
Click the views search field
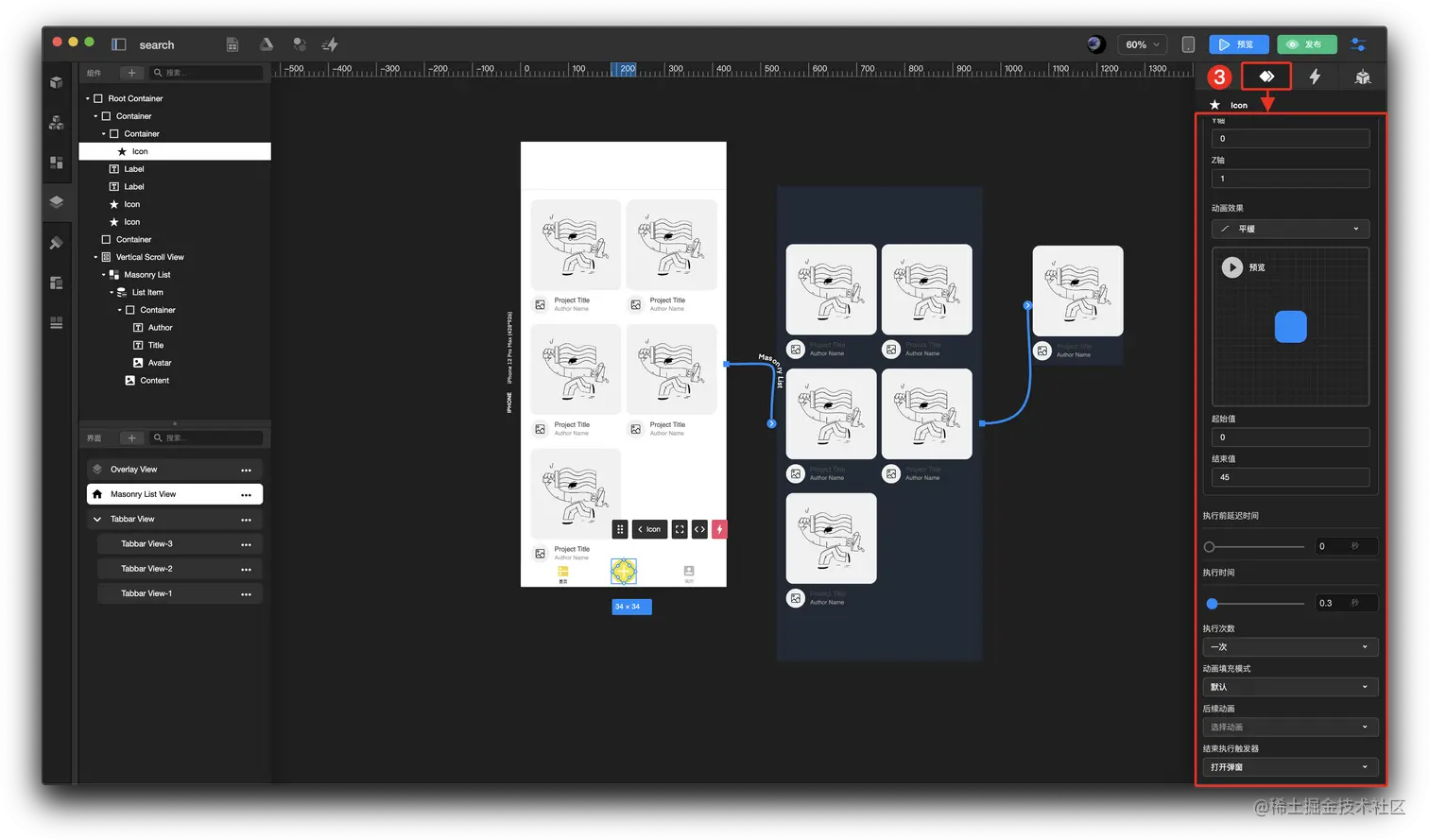pos(206,437)
